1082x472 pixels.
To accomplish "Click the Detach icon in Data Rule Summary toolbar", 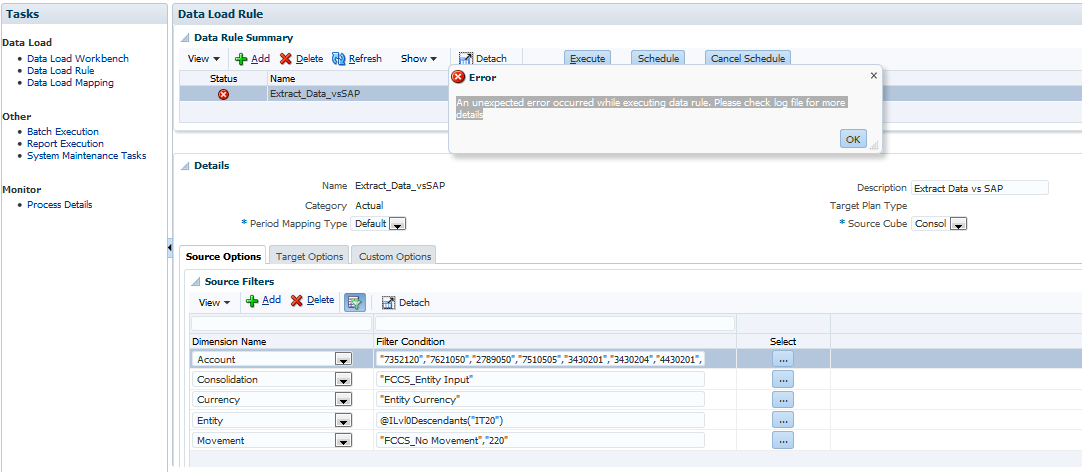I will point(466,59).
